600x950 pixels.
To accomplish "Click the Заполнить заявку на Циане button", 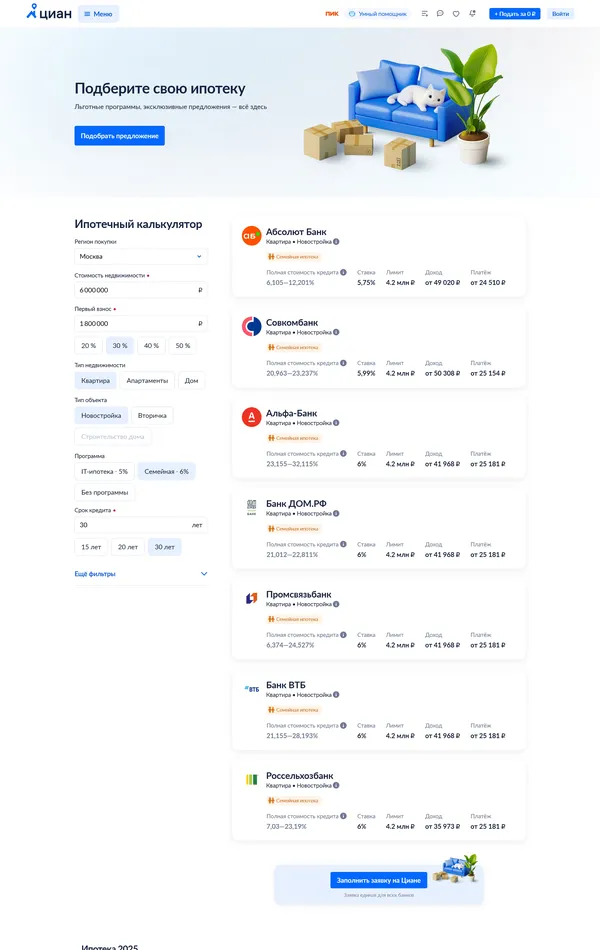I will coord(379,880).
